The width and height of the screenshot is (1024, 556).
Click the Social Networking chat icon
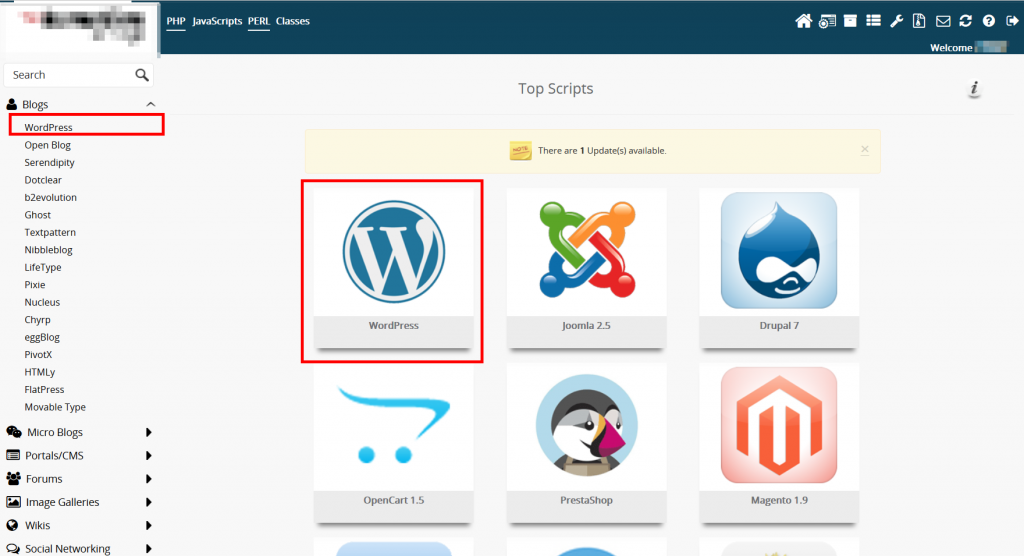tap(13, 549)
